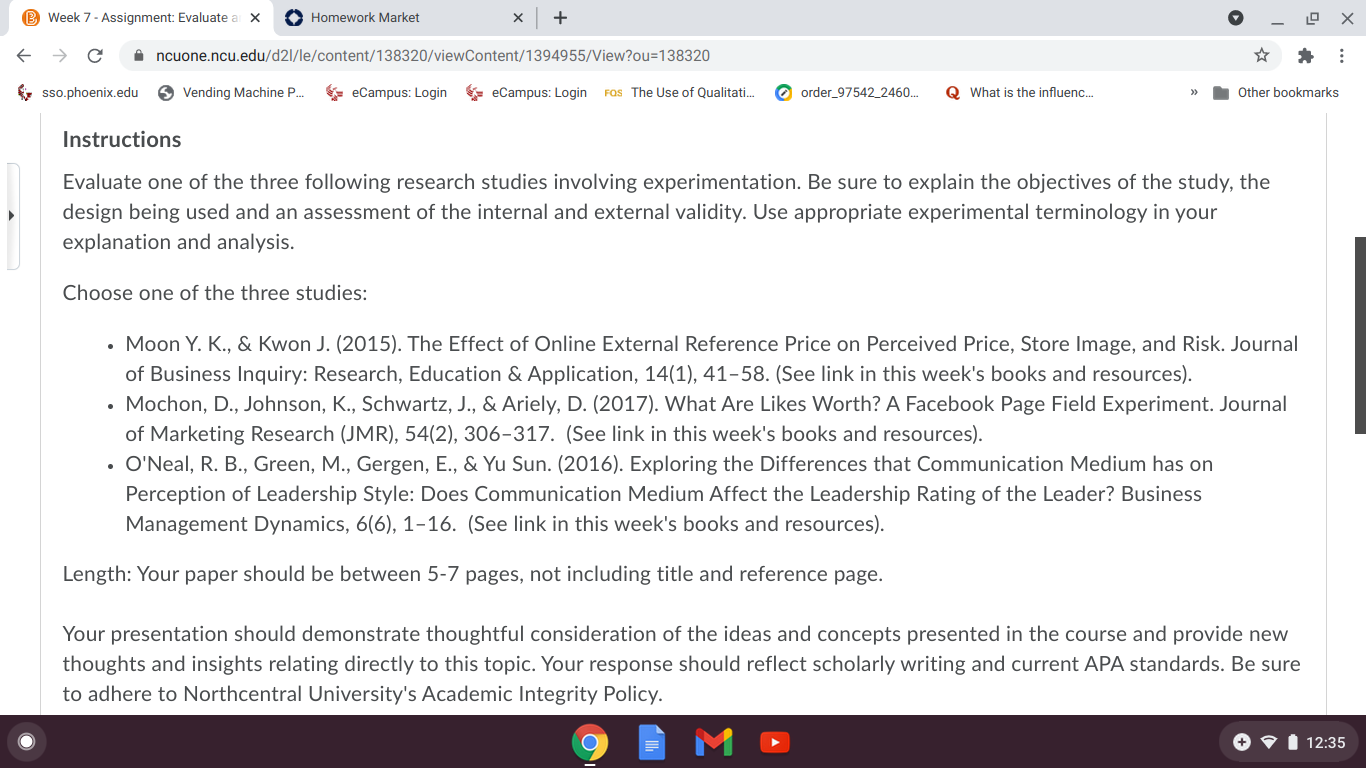Click the page vertical scrollbar thumb
Viewport: 1366px width, 768px height.
click(1359, 335)
